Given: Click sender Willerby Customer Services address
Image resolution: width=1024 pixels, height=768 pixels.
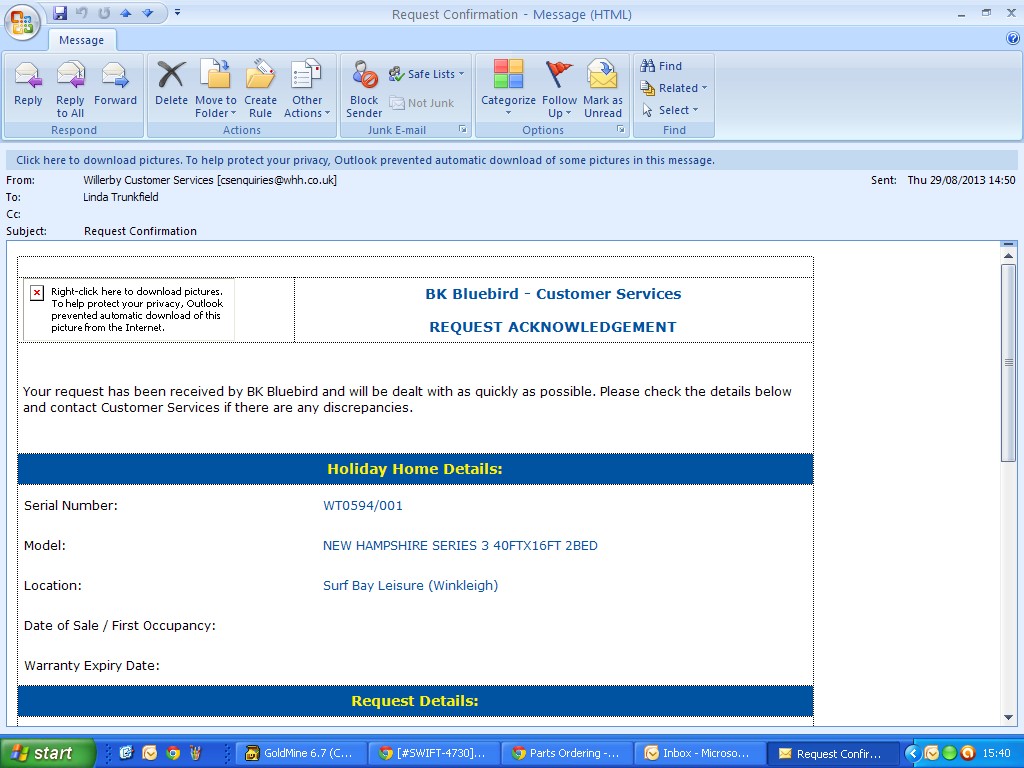Looking at the screenshot, I should pyautogui.click(x=210, y=180).
